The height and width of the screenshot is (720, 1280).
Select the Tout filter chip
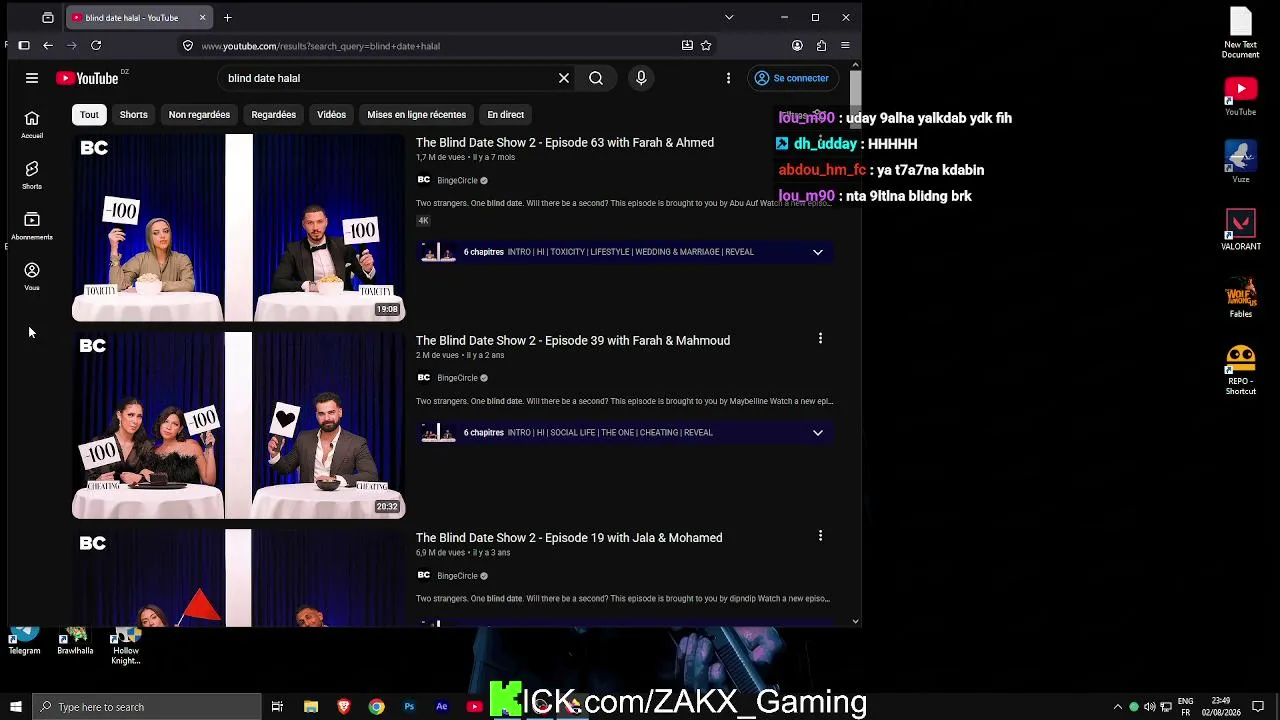[x=89, y=114]
